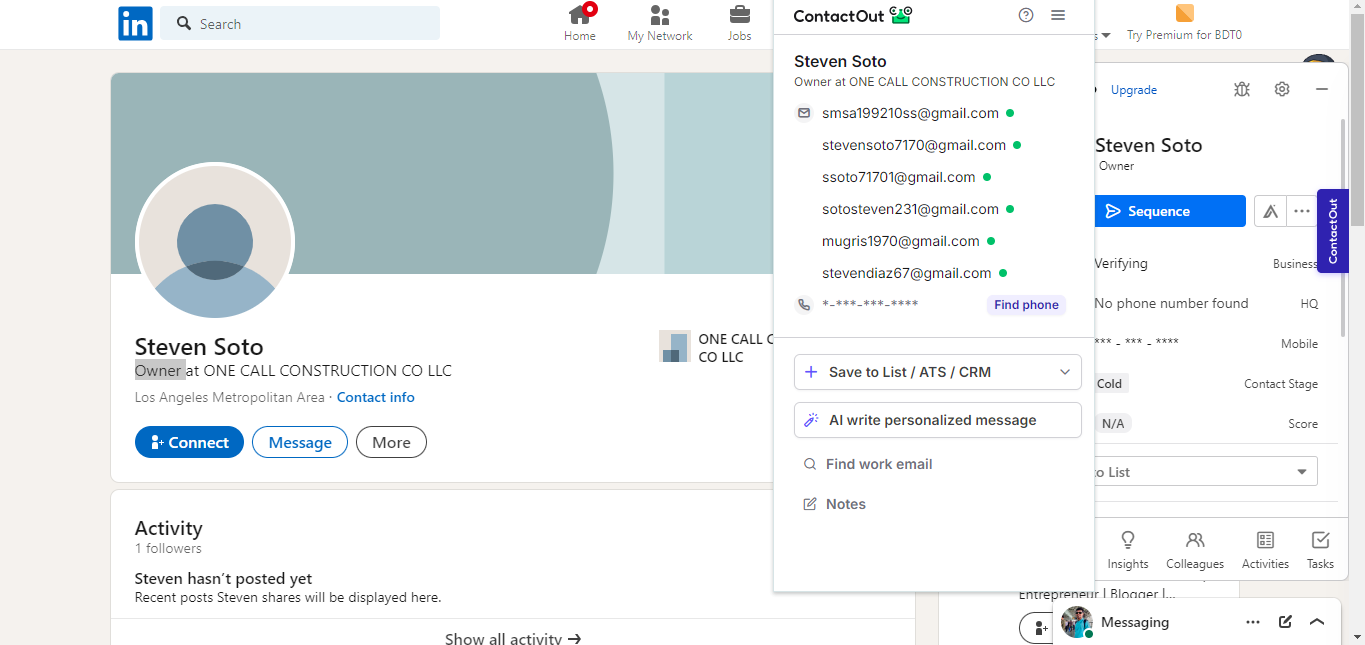Click the ContactOut vertical side tab

[x=1332, y=231]
